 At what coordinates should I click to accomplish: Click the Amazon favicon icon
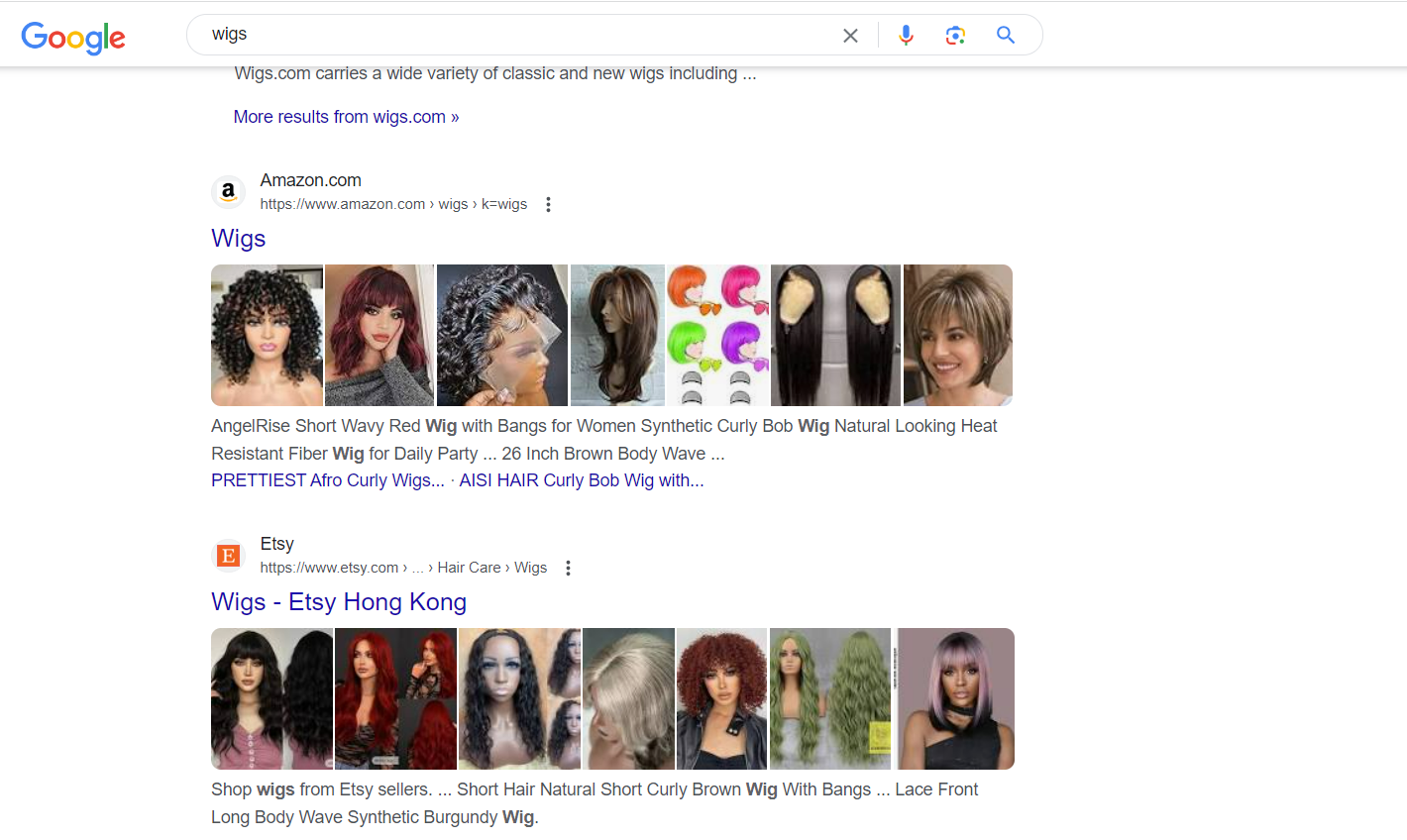[228, 192]
